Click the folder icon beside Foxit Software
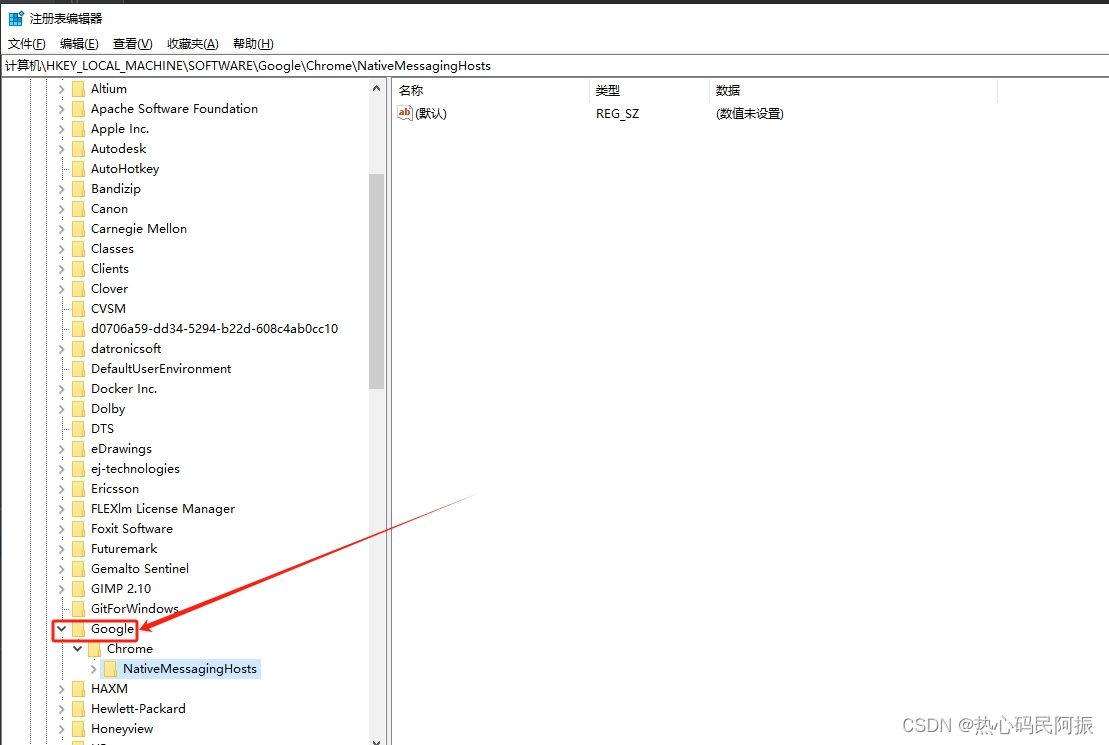This screenshot has width=1109, height=745. pos(78,529)
